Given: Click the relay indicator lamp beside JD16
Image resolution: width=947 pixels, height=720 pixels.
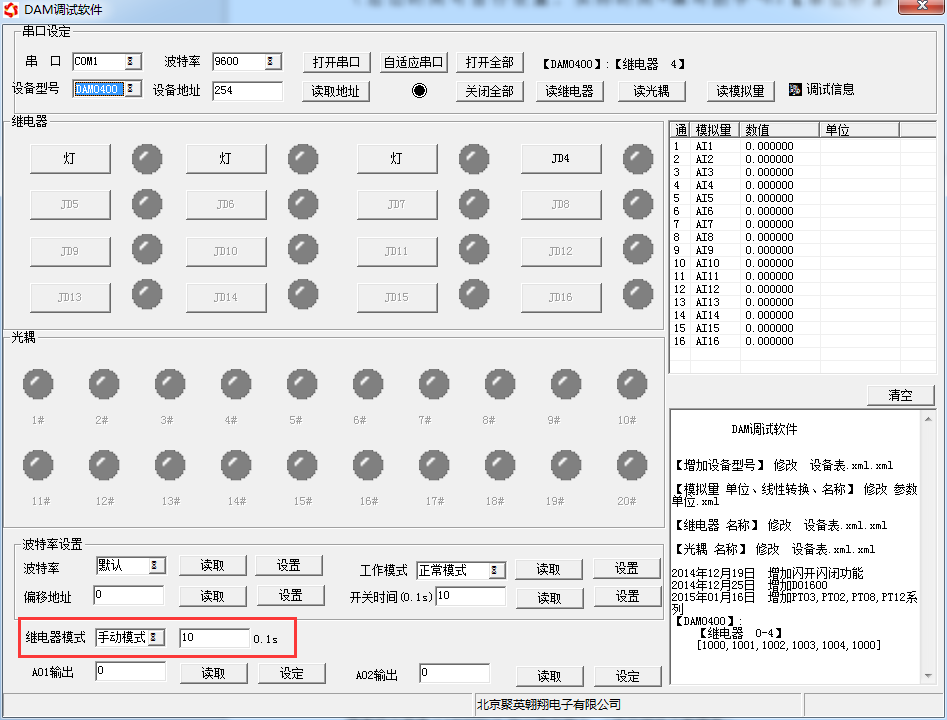Looking at the screenshot, I should coord(638,294).
